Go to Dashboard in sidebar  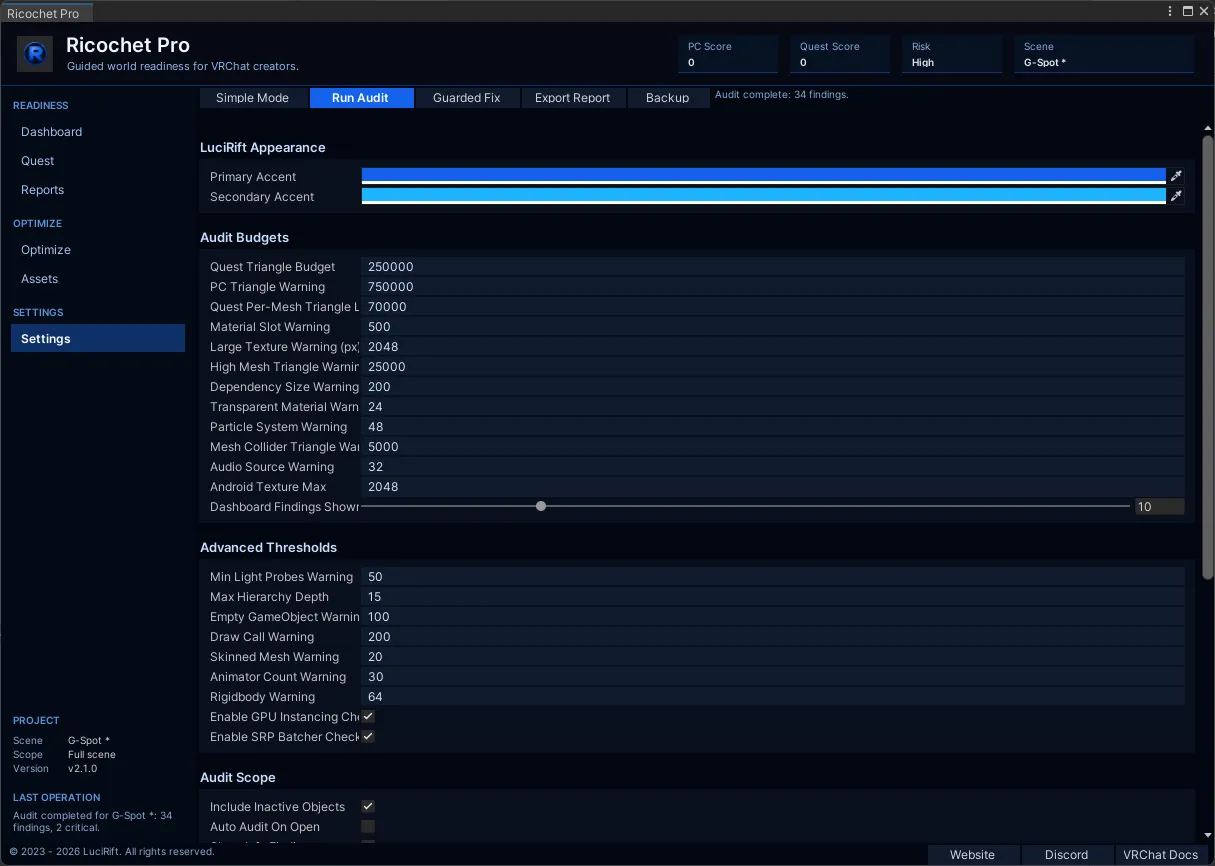(x=97, y=132)
